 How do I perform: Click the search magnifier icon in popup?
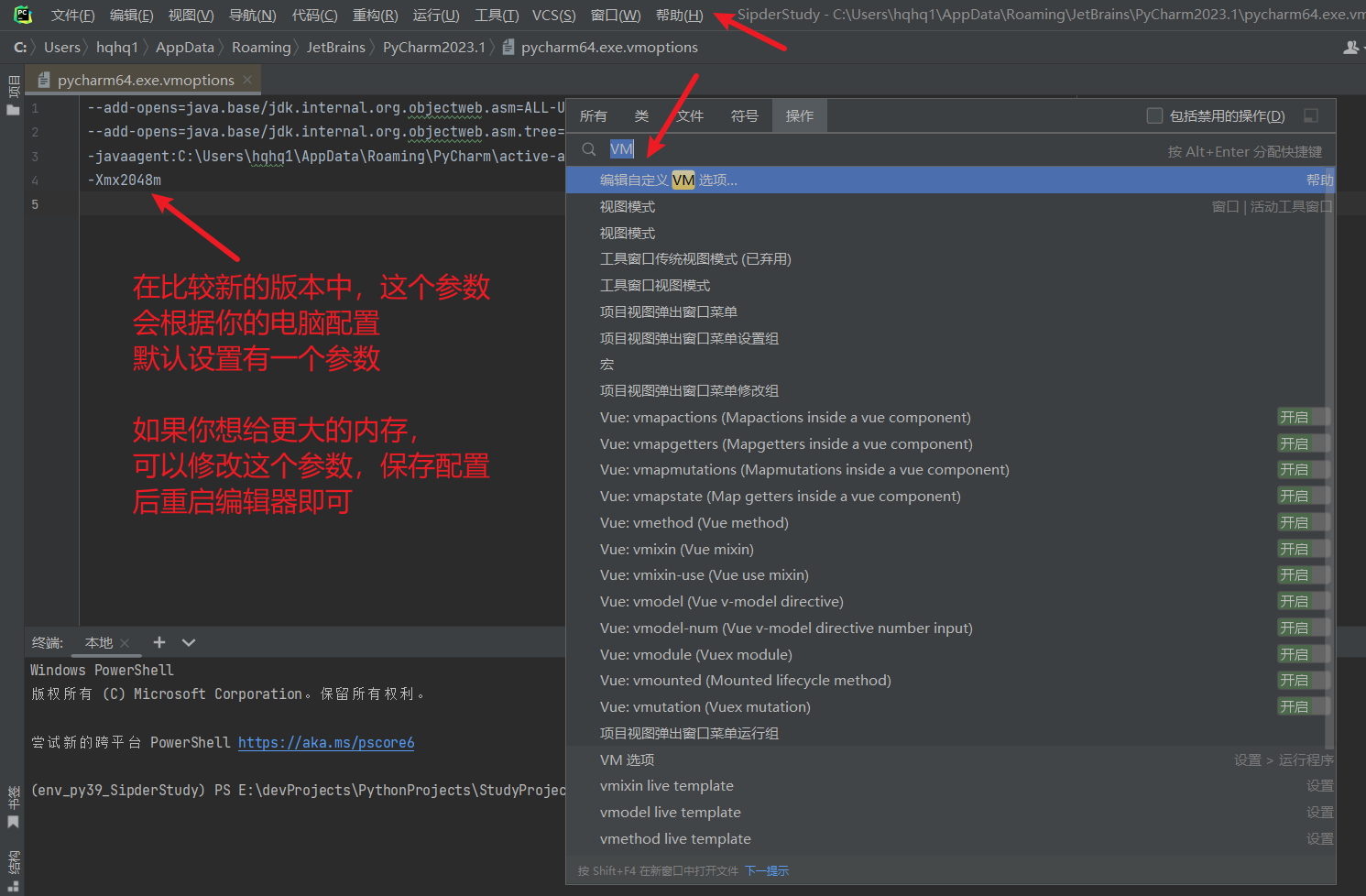pos(589,149)
